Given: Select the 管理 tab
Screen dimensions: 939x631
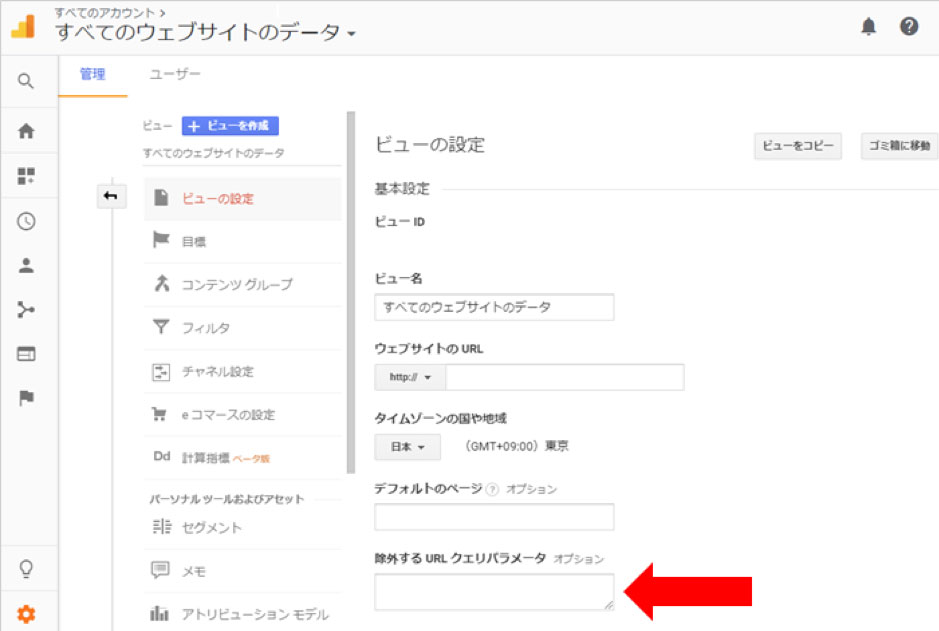Looking at the screenshot, I should (92, 75).
